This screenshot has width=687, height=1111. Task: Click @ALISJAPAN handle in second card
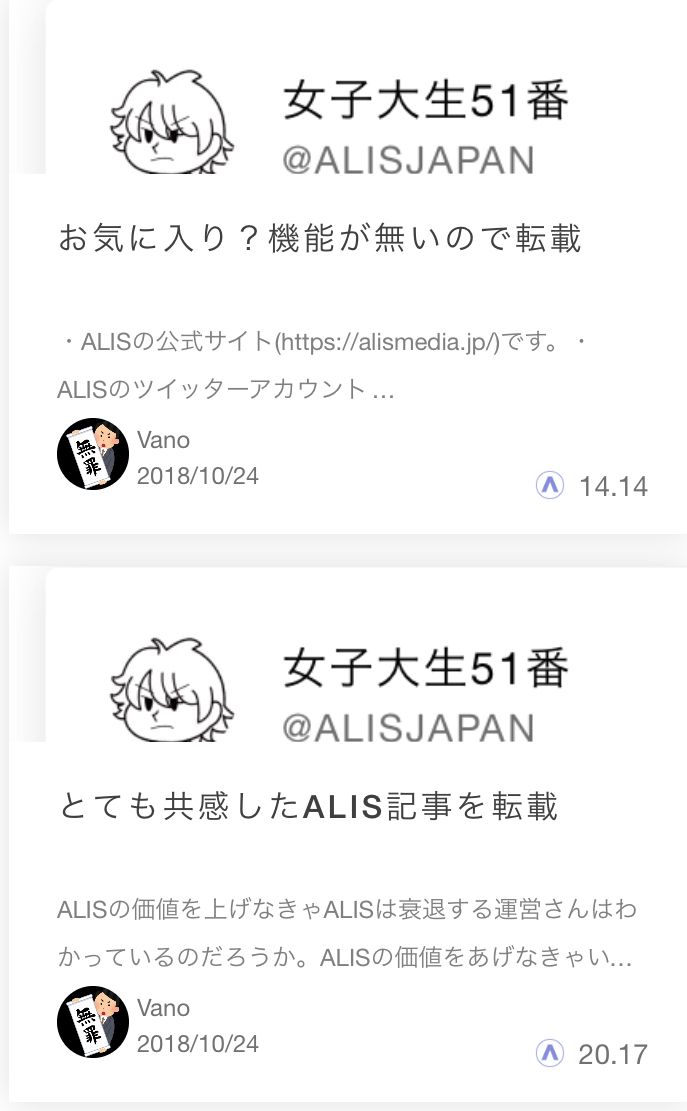click(408, 728)
